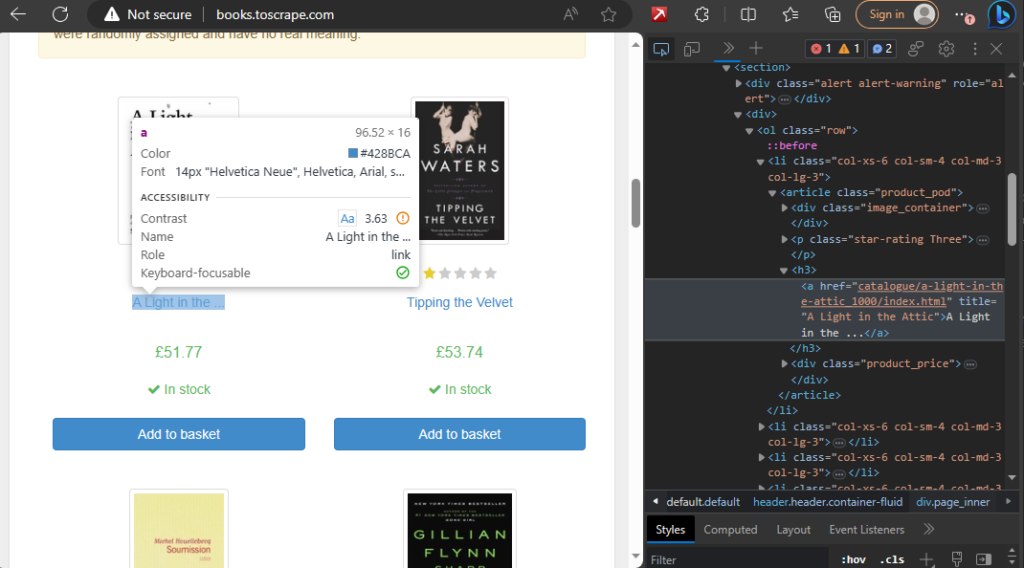Click the browser refresh button

[60, 14]
